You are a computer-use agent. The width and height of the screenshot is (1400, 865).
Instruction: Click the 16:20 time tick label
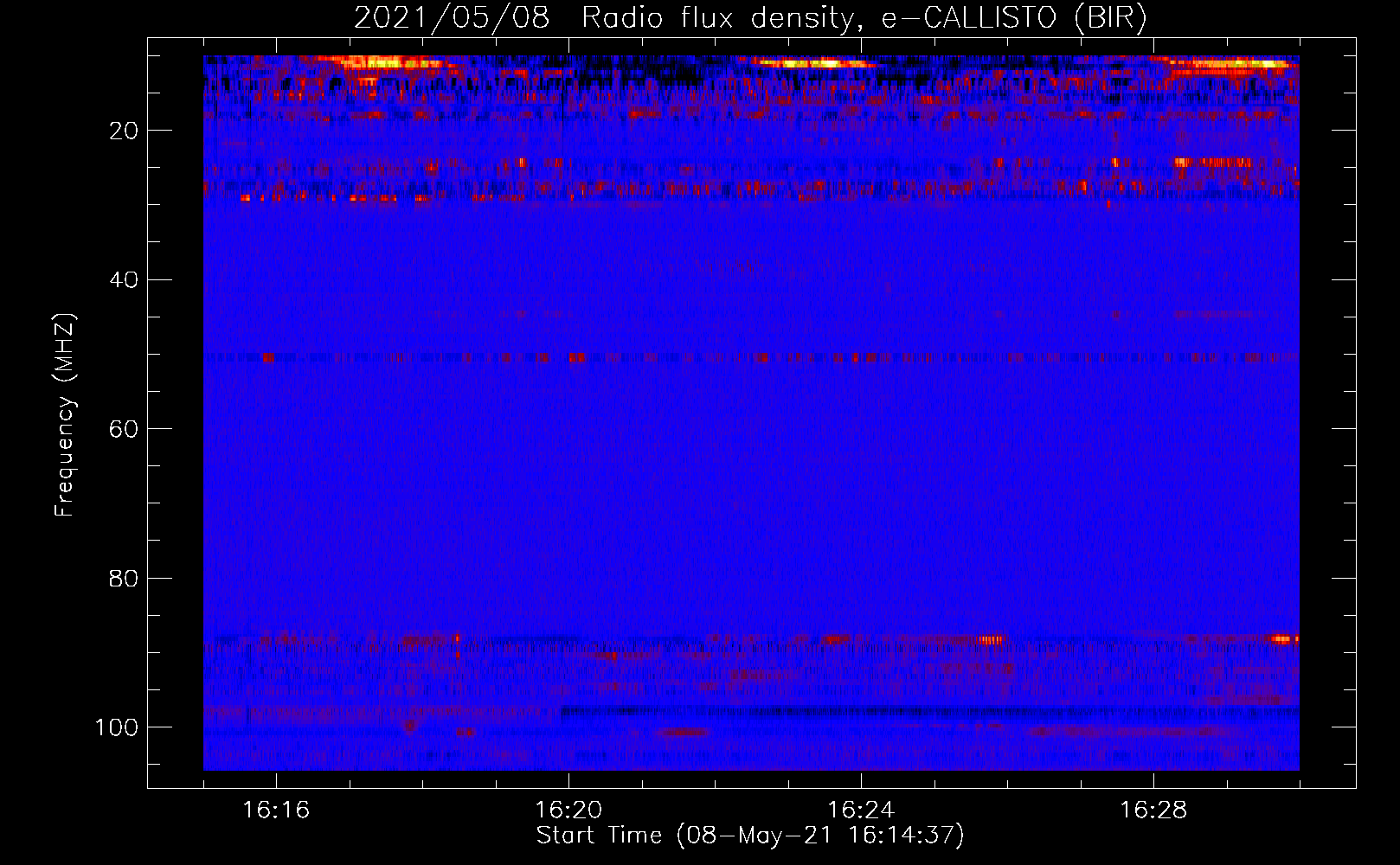[x=568, y=811]
